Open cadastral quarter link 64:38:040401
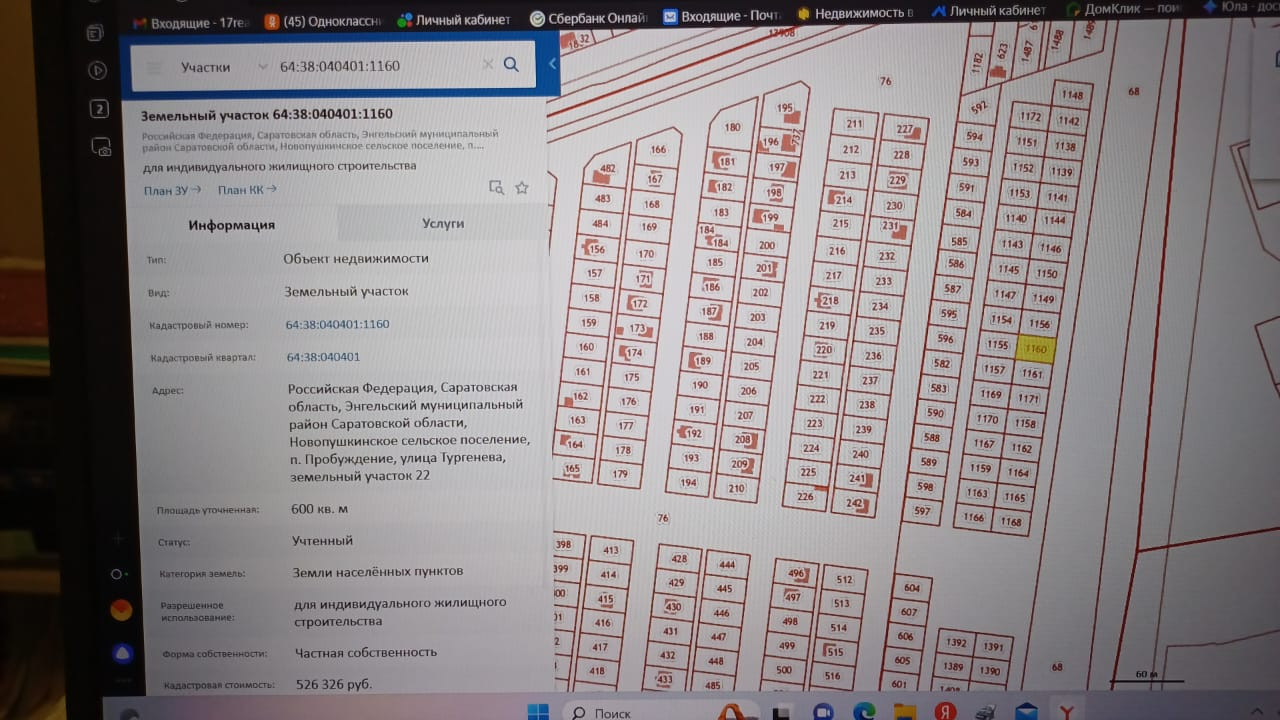 323,357
